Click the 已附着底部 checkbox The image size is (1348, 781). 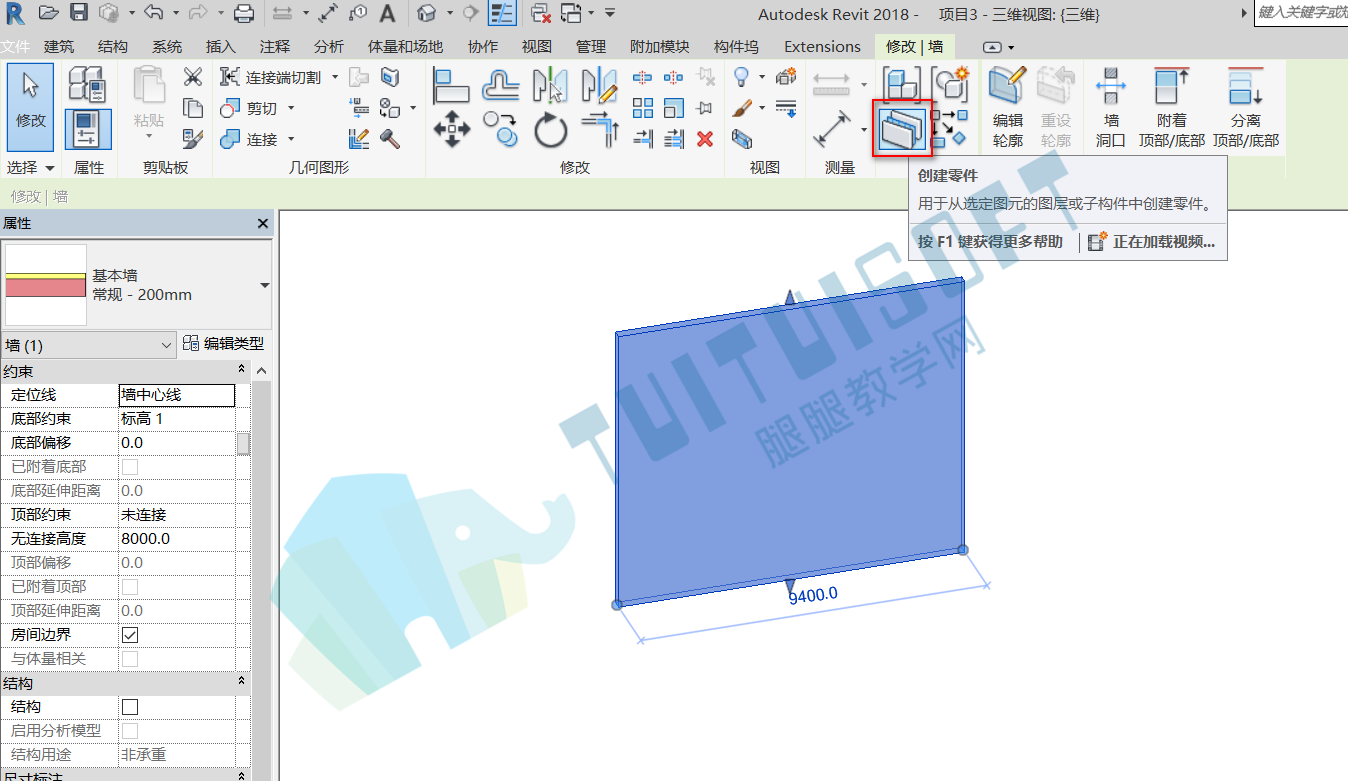[130, 467]
